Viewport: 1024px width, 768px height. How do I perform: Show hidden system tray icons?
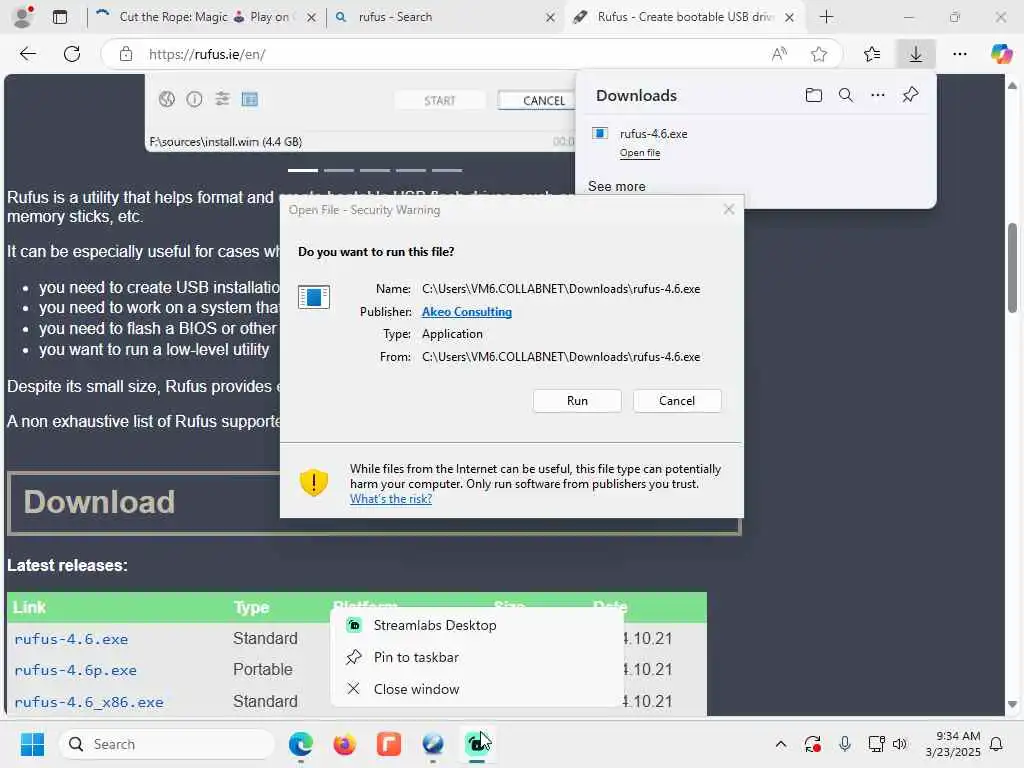780,744
